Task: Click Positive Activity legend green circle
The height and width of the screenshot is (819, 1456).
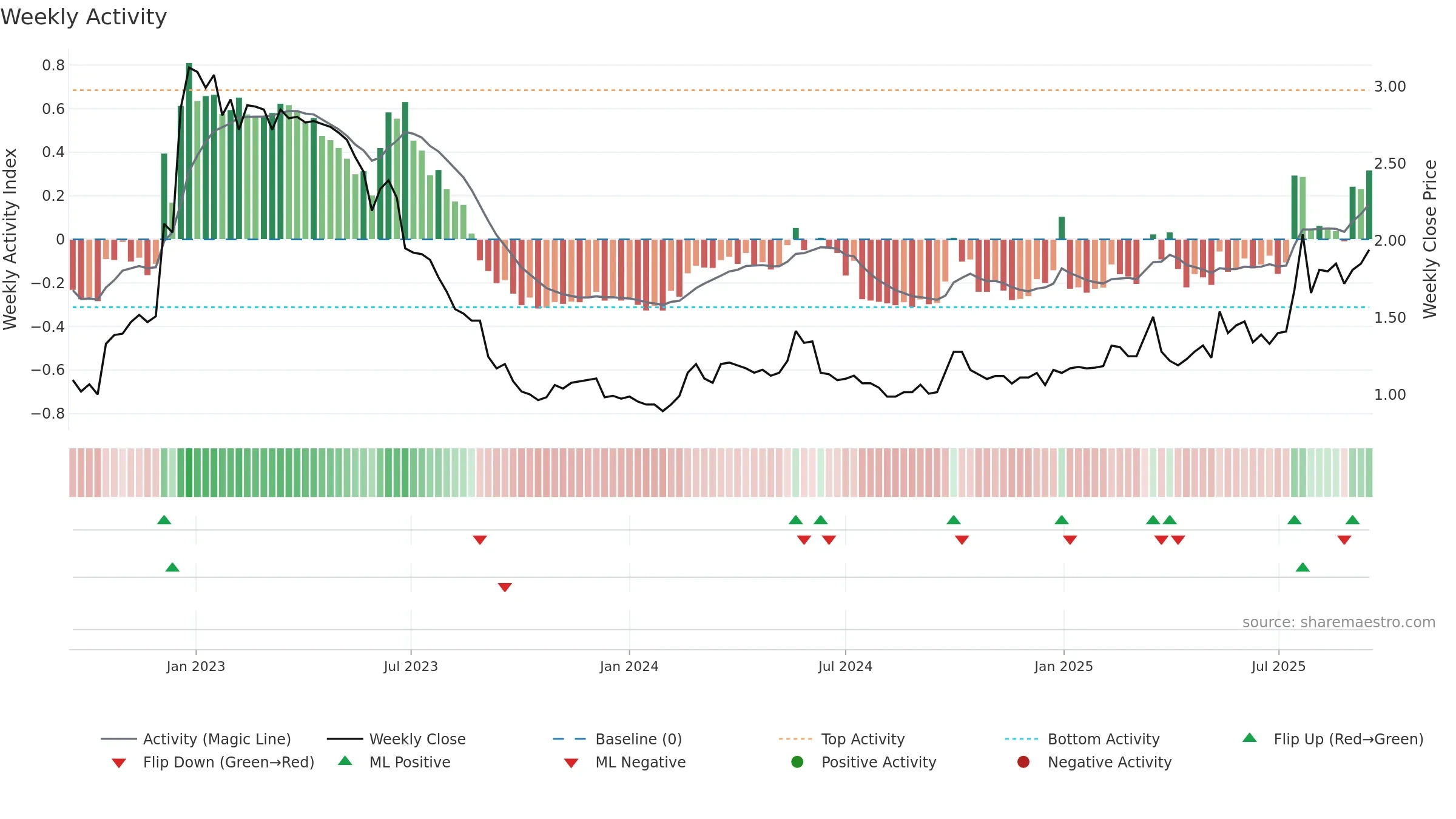Action: [x=797, y=762]
